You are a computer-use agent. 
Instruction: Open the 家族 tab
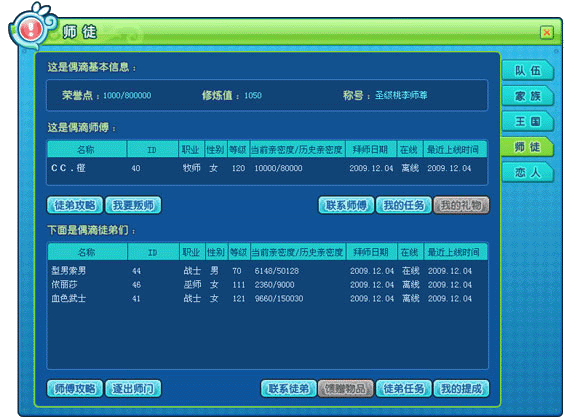click(x=528, y=96)
